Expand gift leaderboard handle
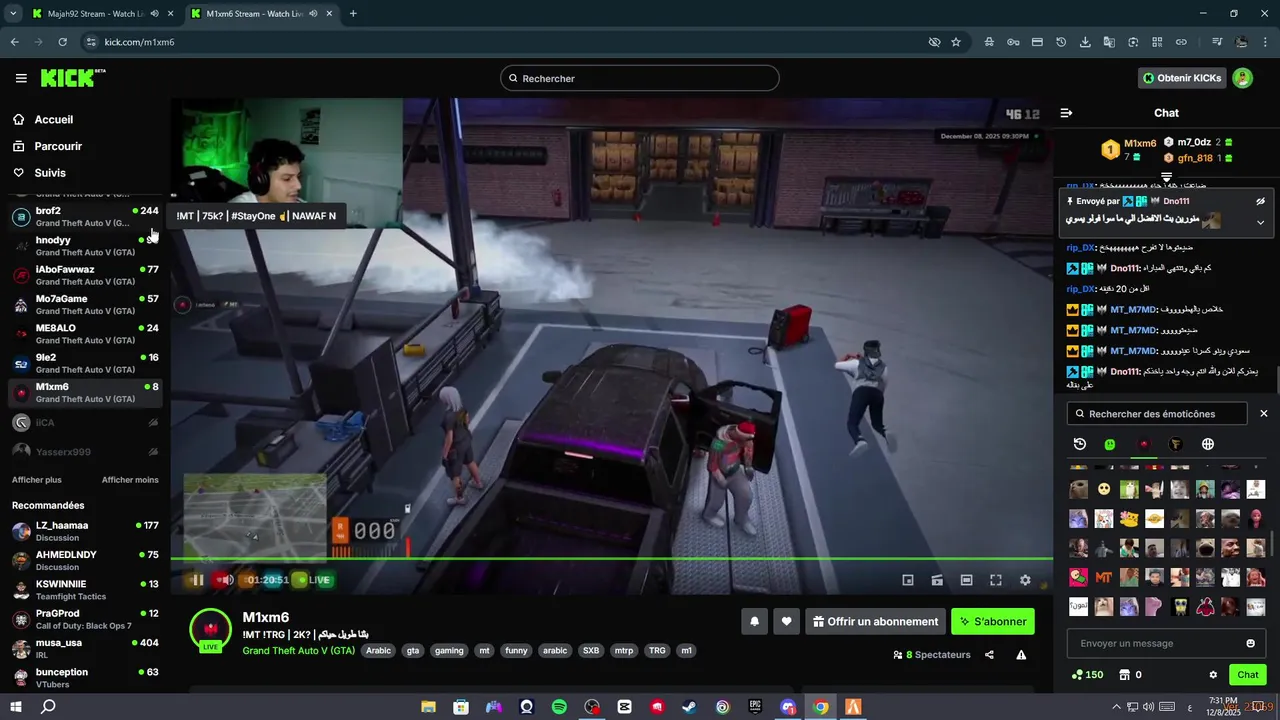1280x720 pixels. tap(1166, 177)
